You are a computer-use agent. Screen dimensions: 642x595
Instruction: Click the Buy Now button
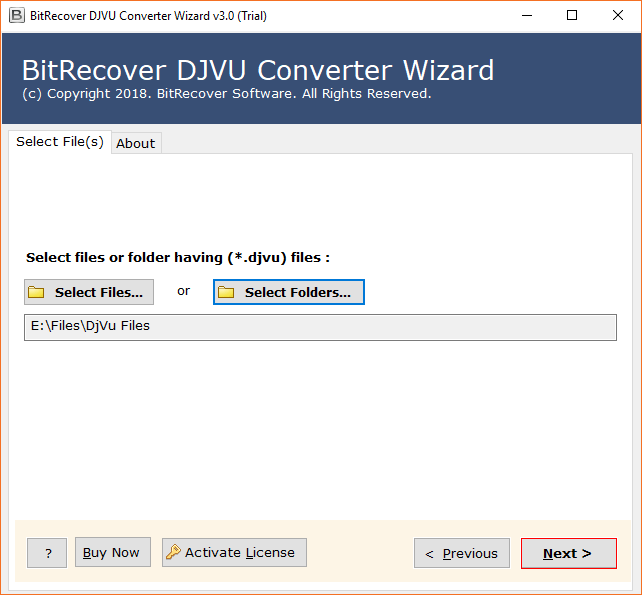pos(113,552)
